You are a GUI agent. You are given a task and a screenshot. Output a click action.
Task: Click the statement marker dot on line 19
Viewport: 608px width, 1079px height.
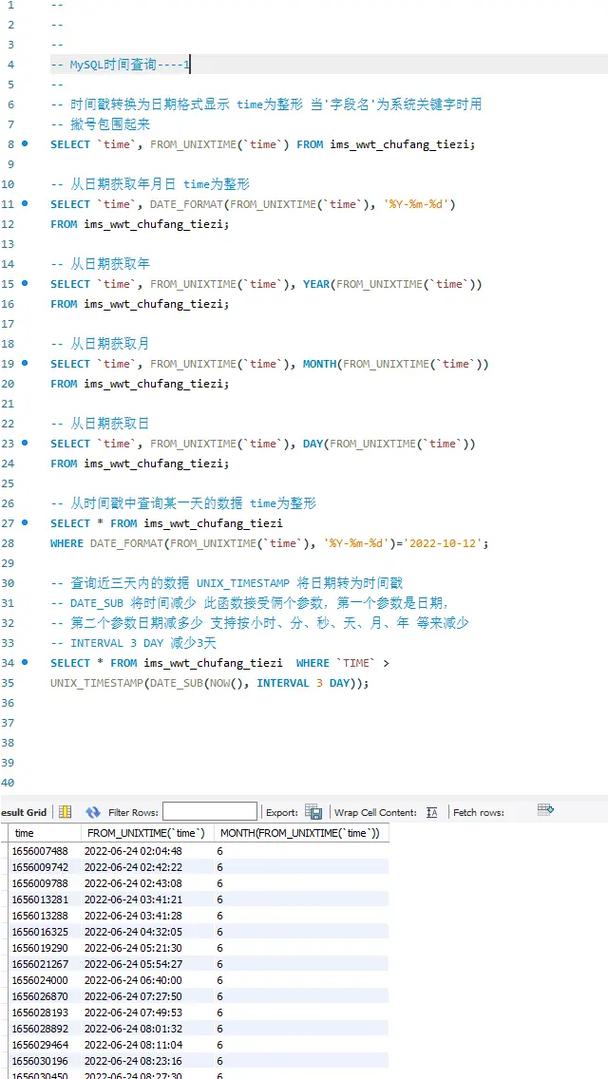(x=25, y=363)
